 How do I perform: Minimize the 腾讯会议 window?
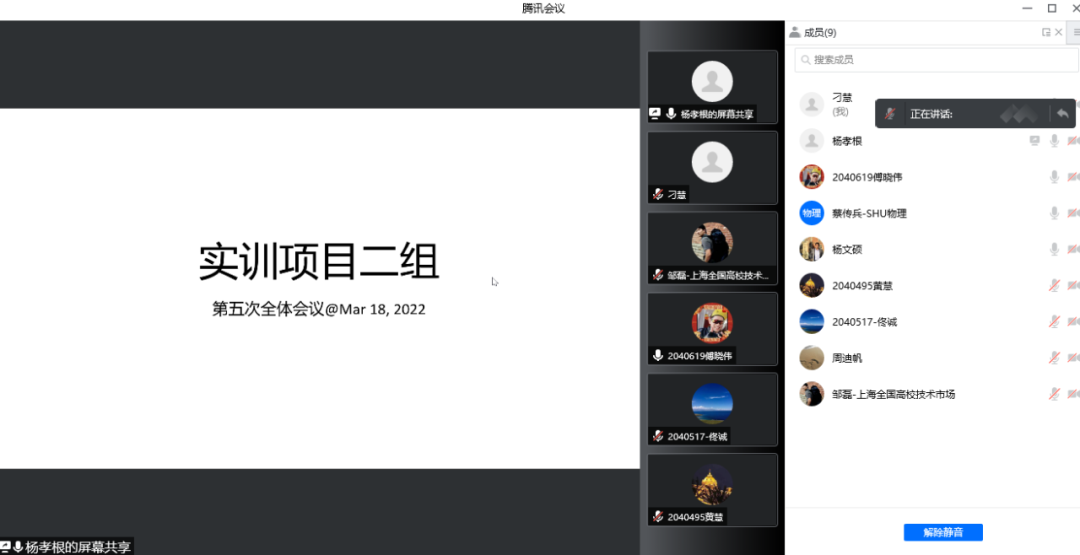[x=1028, y=8]
